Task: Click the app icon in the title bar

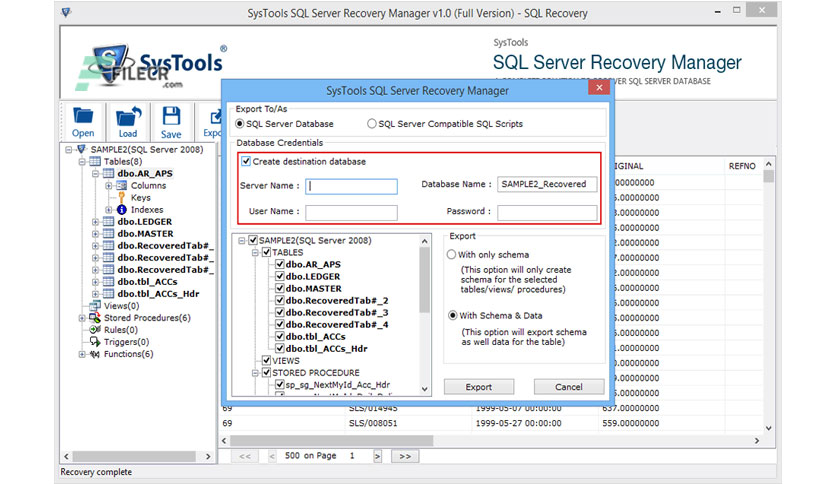Action: click(x=66, y=12)
